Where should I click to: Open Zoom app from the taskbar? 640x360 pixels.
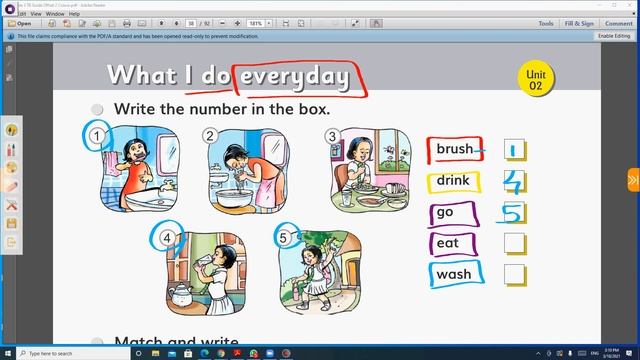pyautogui.click(x=270, y=353)
